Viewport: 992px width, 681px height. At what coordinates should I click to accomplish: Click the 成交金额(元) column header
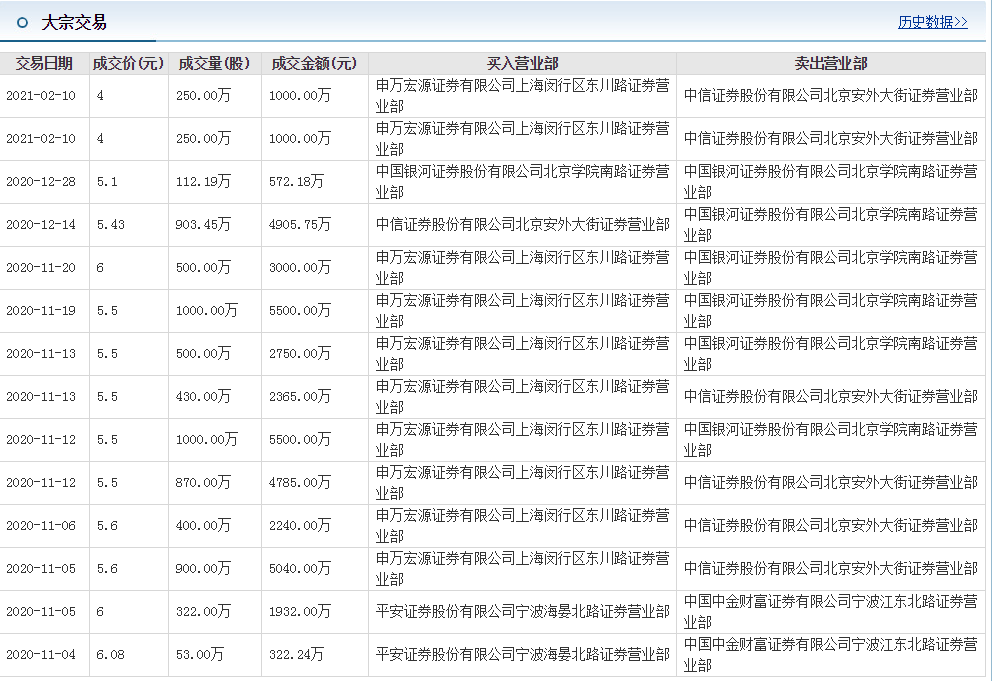[x=314, y=63]
